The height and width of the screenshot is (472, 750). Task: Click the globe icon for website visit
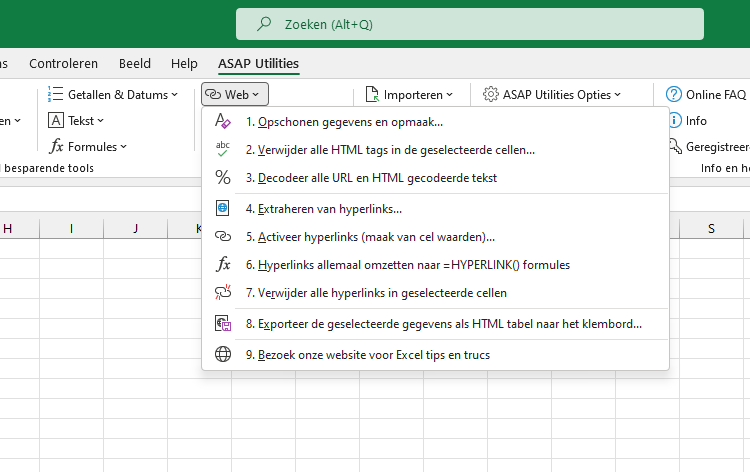point(223,354)
